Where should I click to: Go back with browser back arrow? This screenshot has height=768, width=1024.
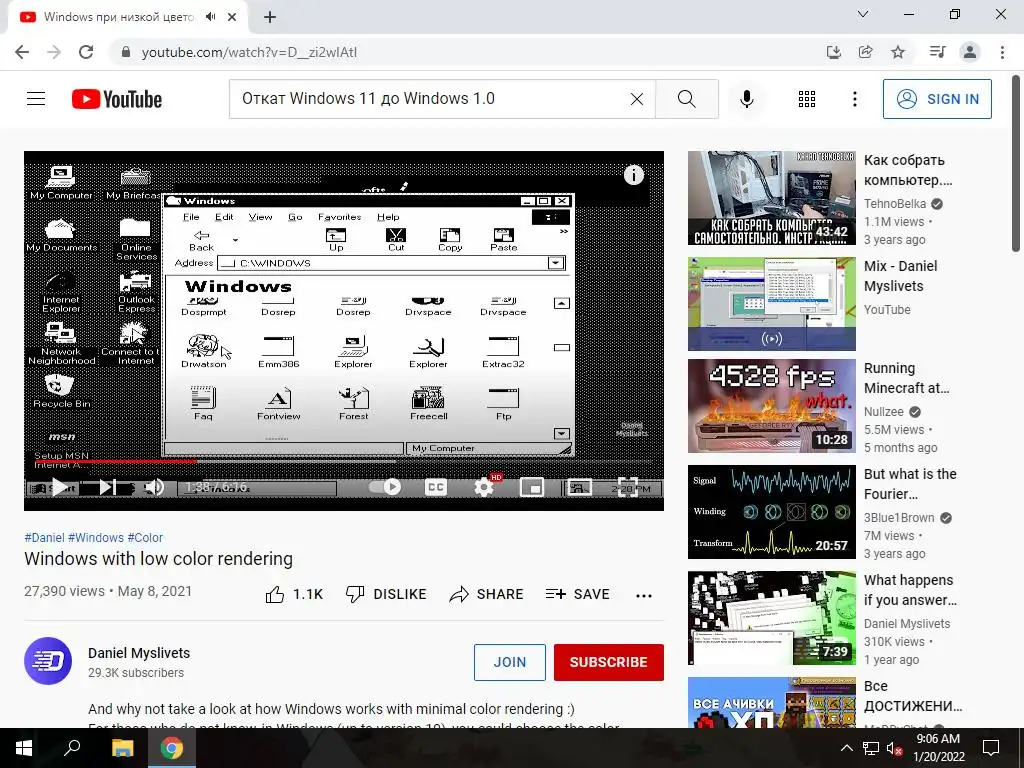click(x=22, y=52)
